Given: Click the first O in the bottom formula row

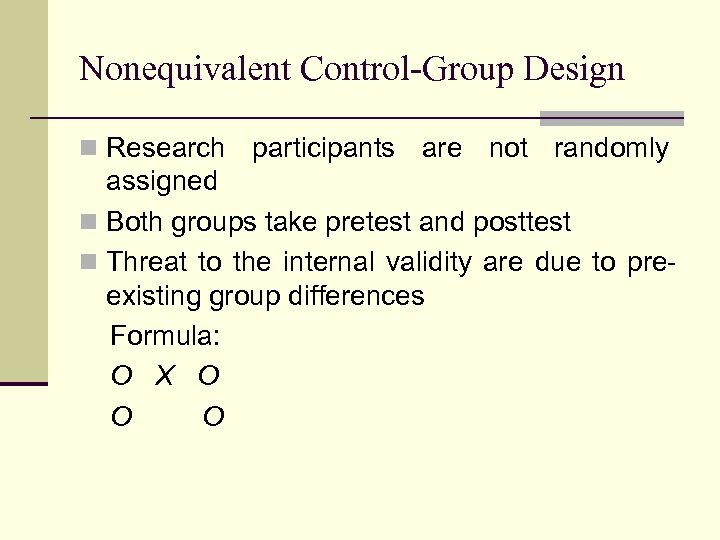Looking at the screenshot, I should [x=122, y=416].
